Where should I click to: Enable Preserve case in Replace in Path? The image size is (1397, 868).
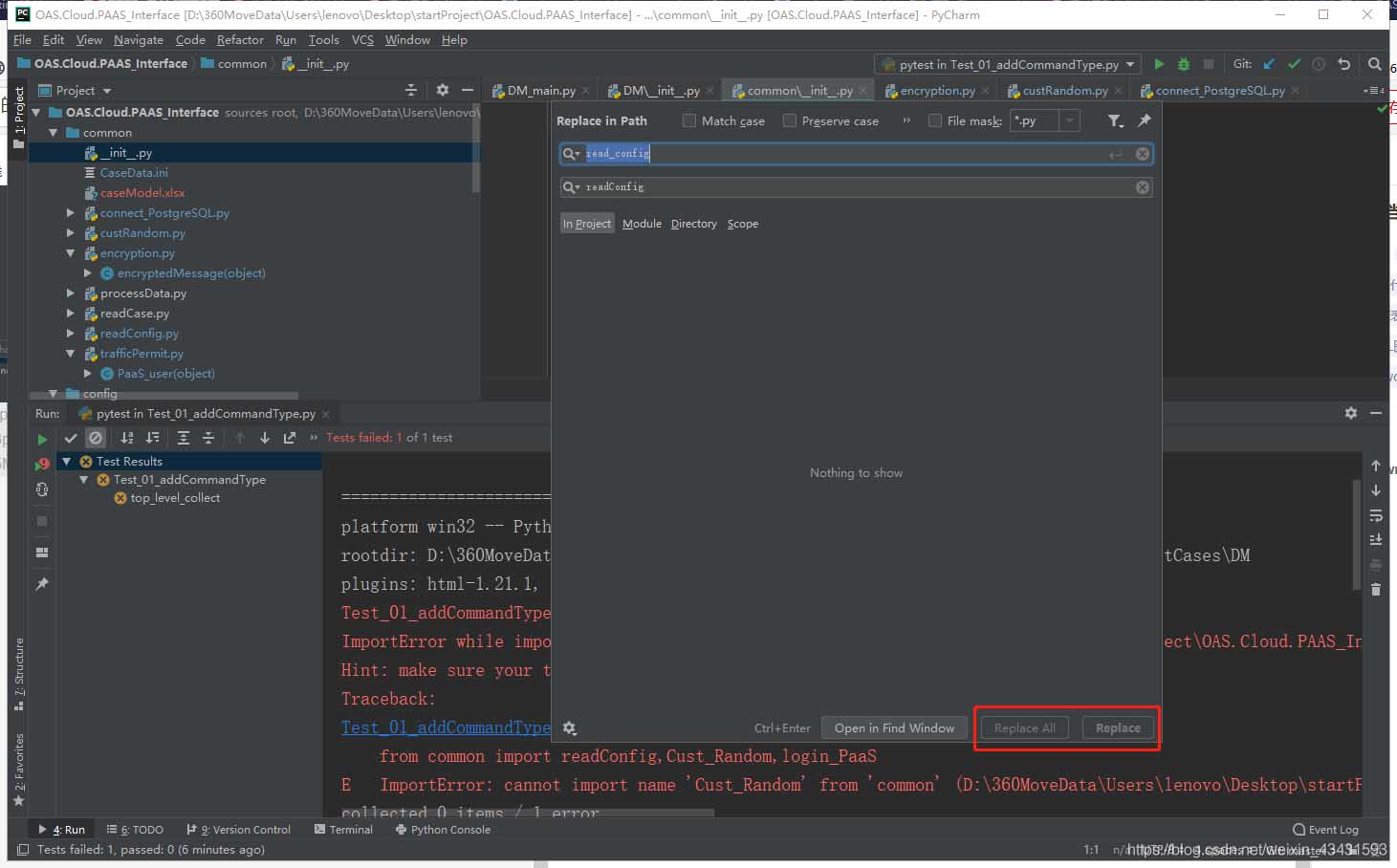(790, 120)
